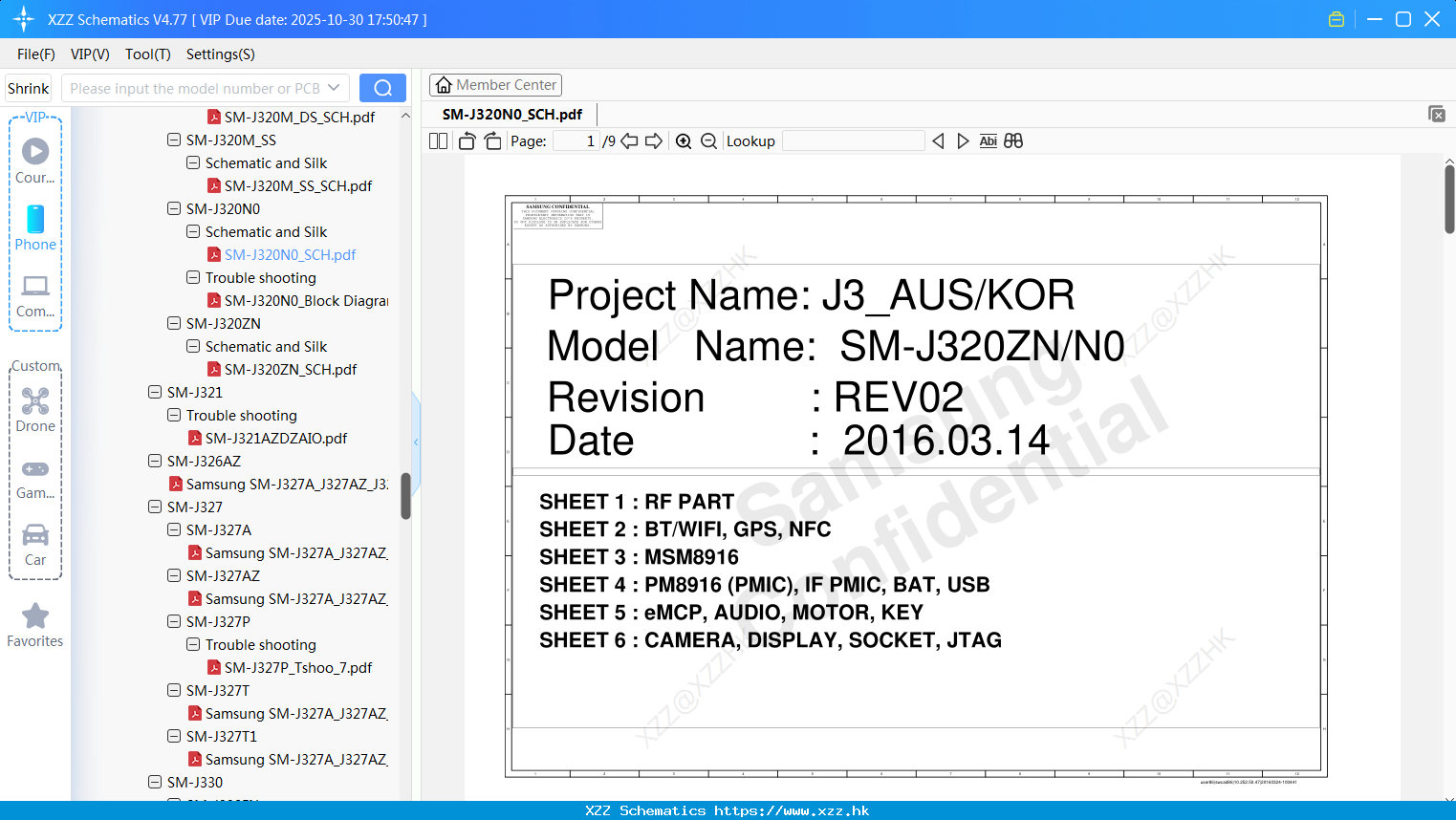
Task: Click the Shrink button
Action: 29,88
